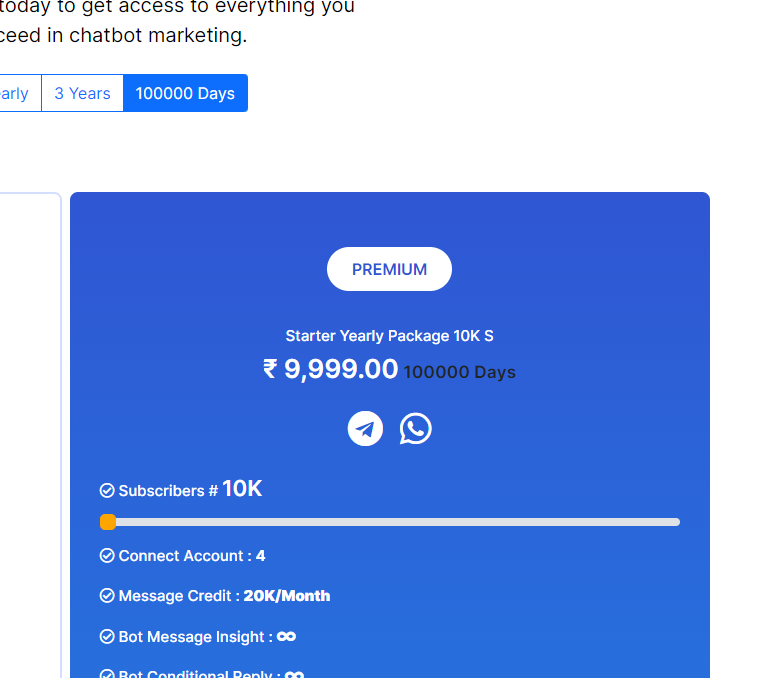Click the infinity symbol for Bot Message Insight
The width and height of the screenshot is (782, 678).
tap(286, 637)
